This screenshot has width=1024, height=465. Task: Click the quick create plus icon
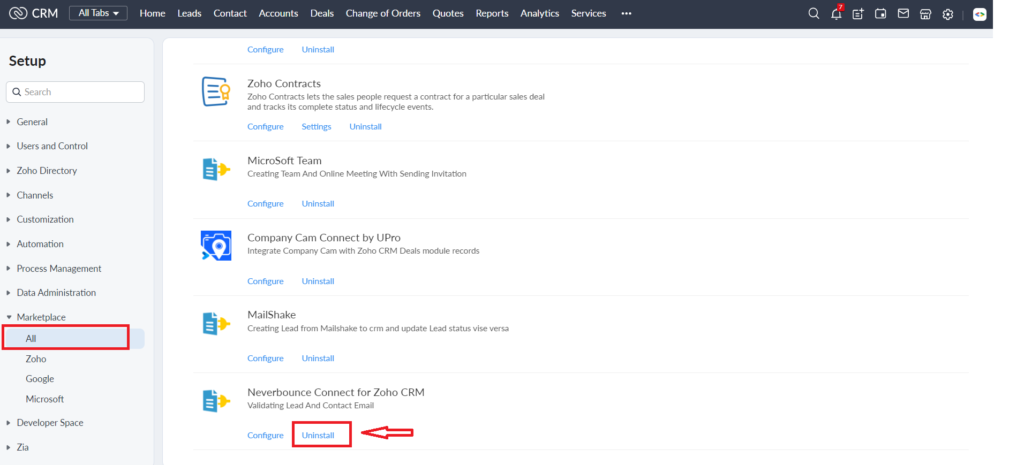[x=858, y=14]
